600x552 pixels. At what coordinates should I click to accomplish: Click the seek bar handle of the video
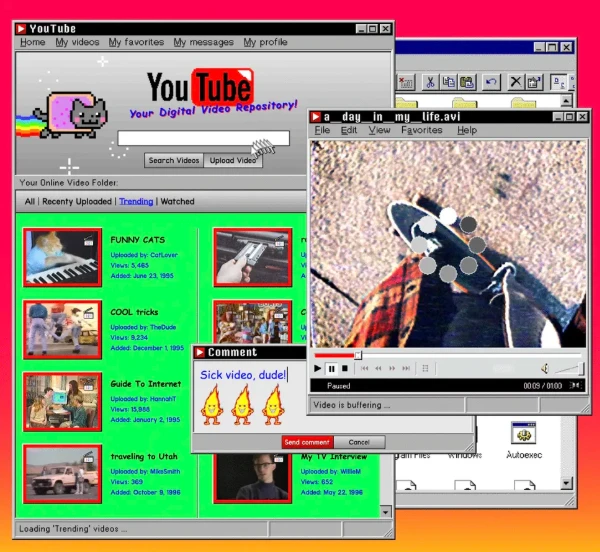click(x=358, y=355)
